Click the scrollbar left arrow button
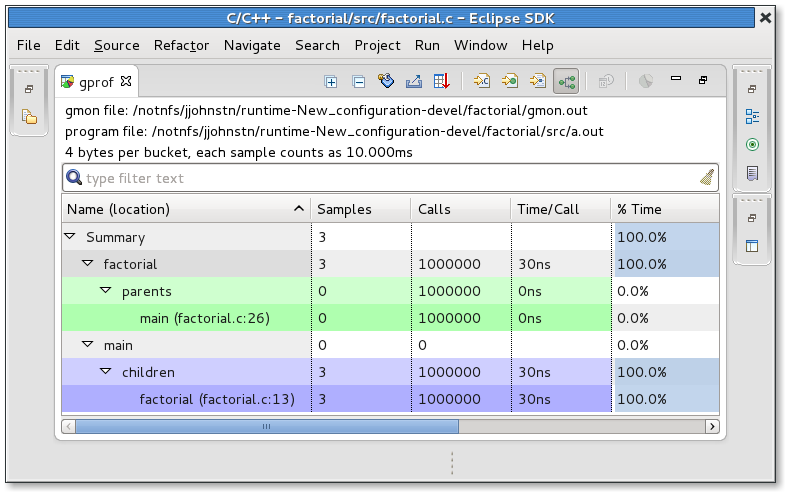 click(x=69, y=426)
